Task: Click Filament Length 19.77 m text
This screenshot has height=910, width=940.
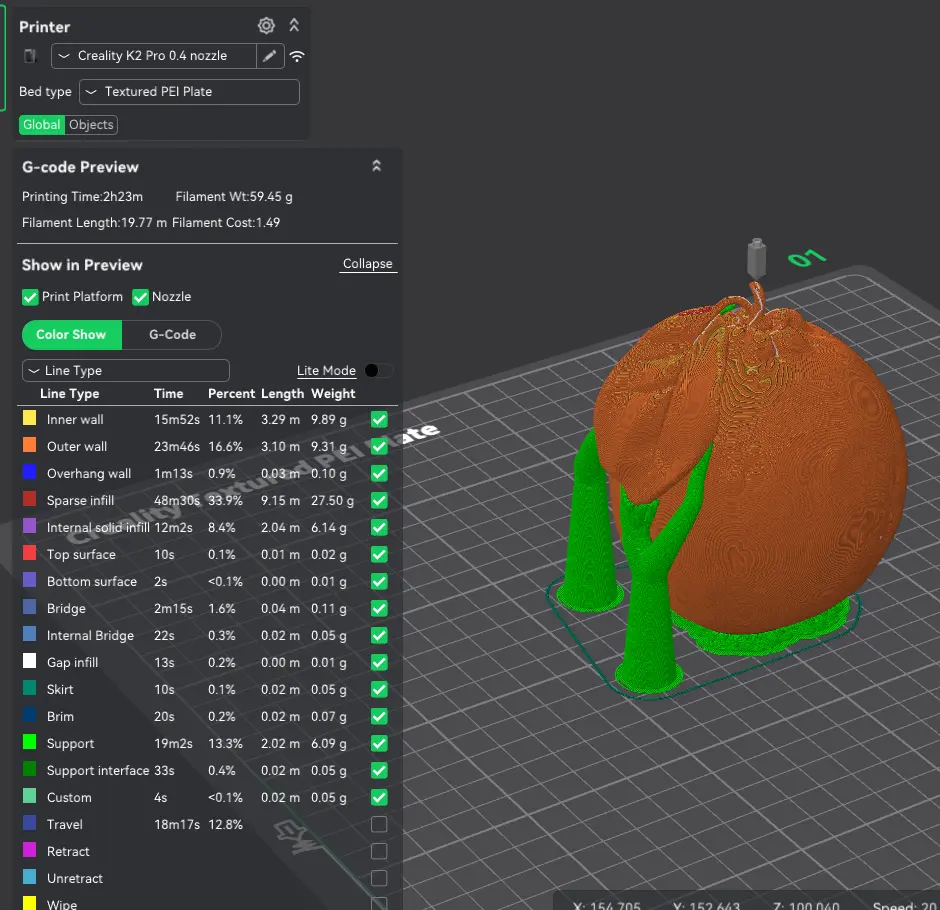Action: pos(94,222)
